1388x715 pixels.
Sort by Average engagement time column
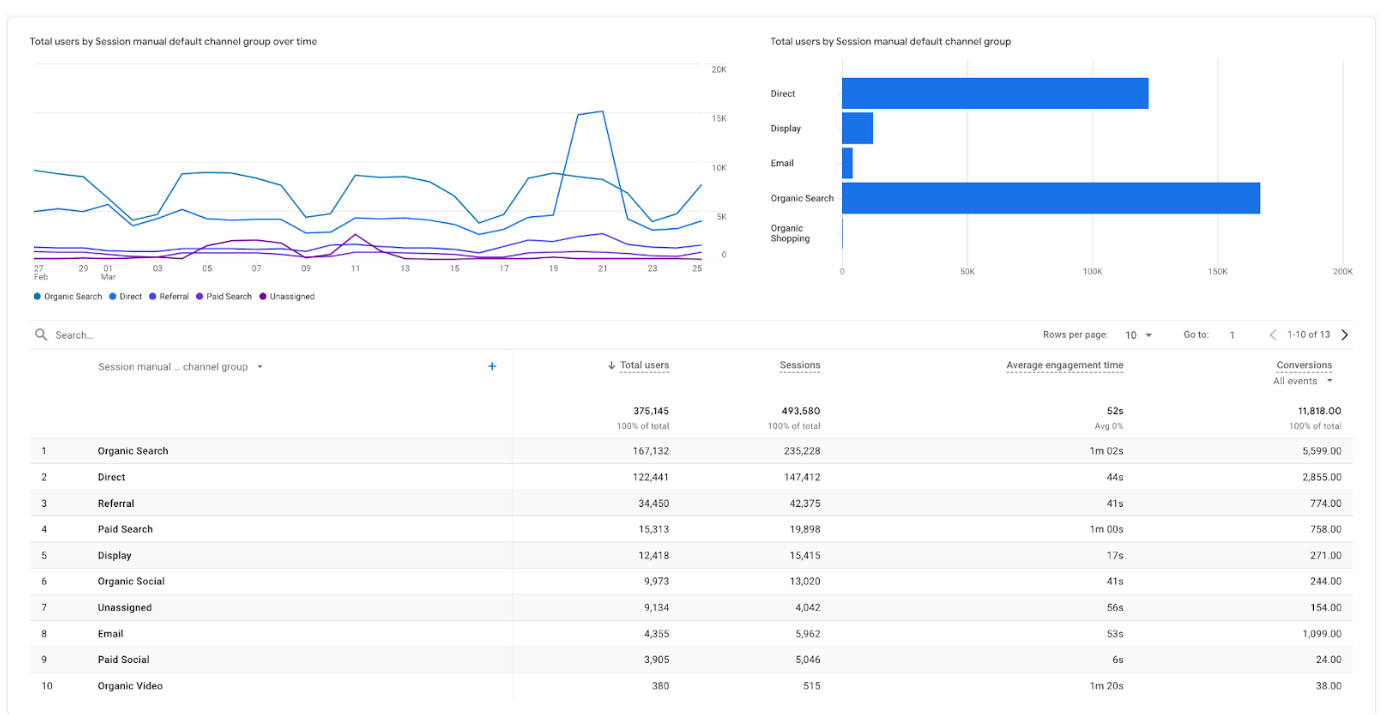coord(1065,366)
